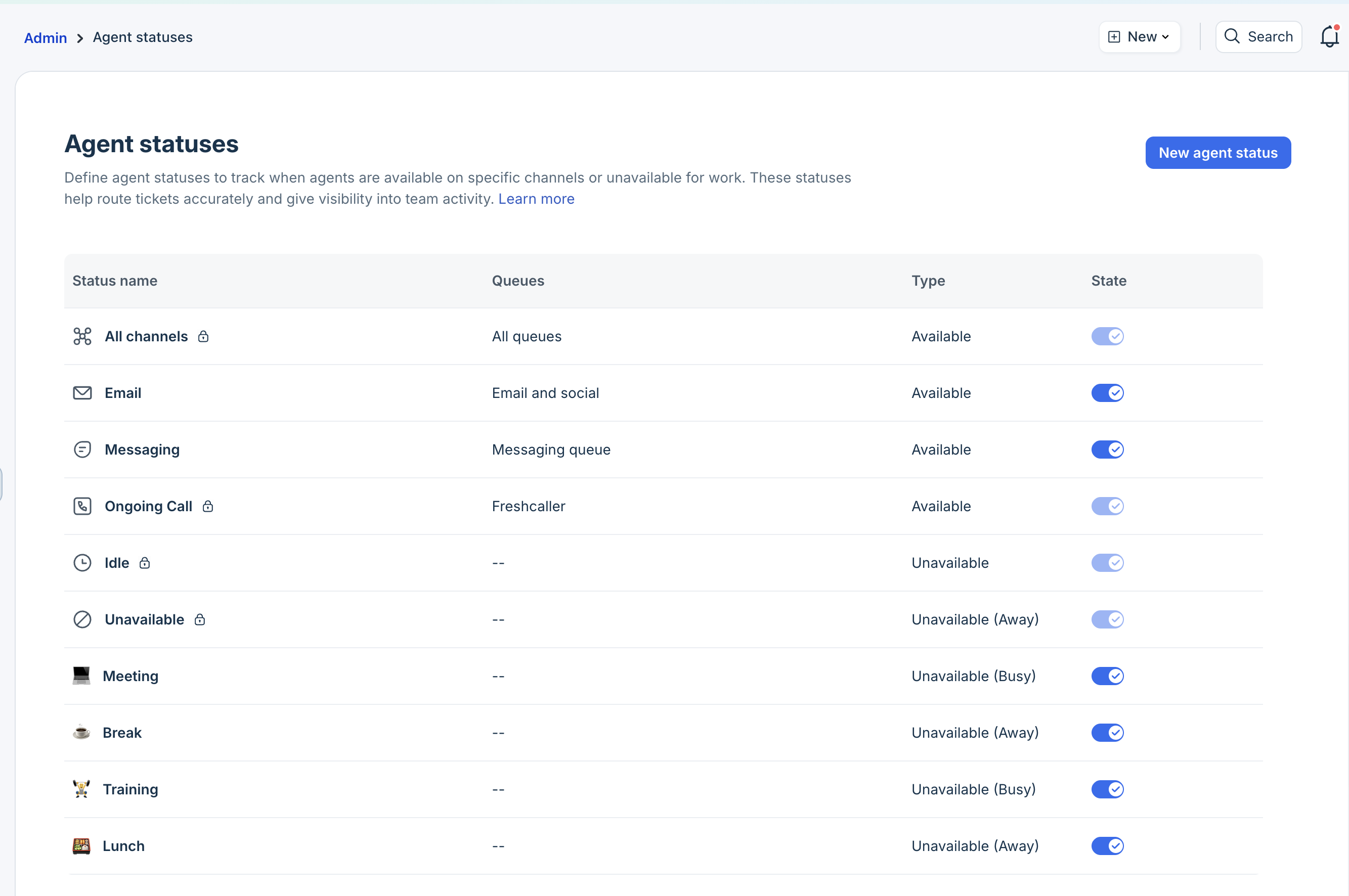Viewport: 1349px width, 896px height.
Task: Toggle the Meeting status state
Action: pos(1107,676)
